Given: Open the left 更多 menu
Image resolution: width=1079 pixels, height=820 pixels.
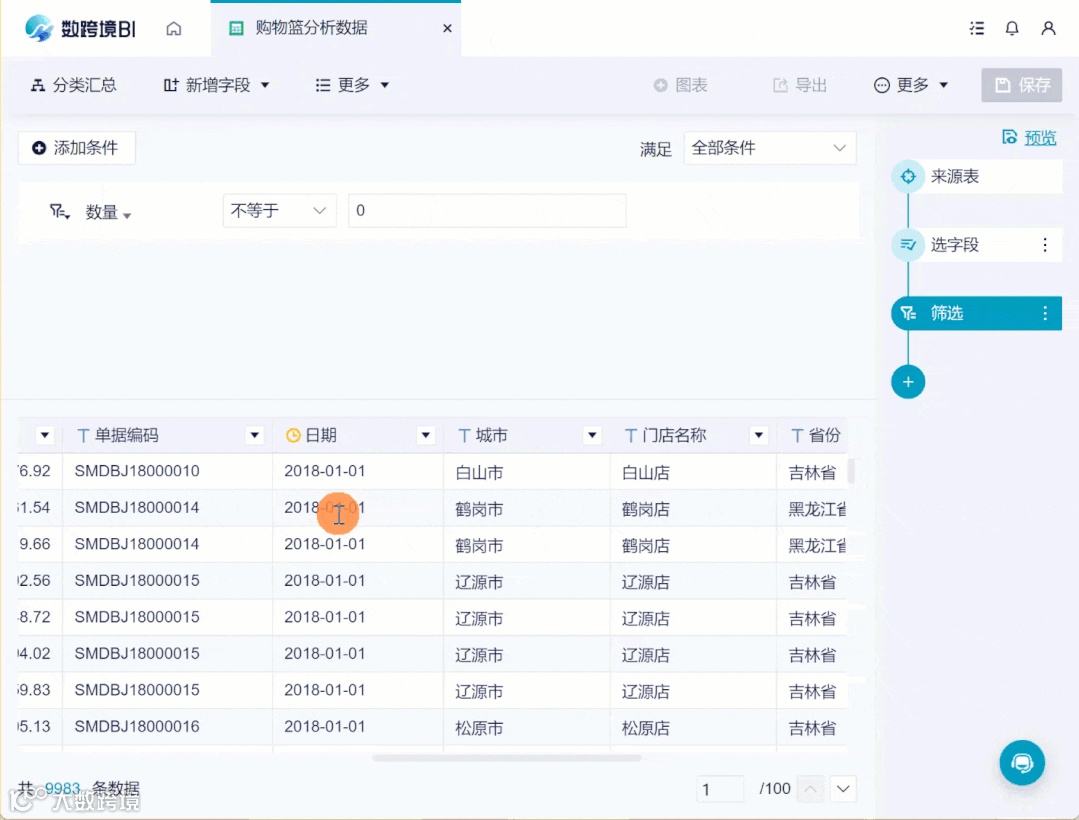Looking at the screenshot, I should coord(352,85).
